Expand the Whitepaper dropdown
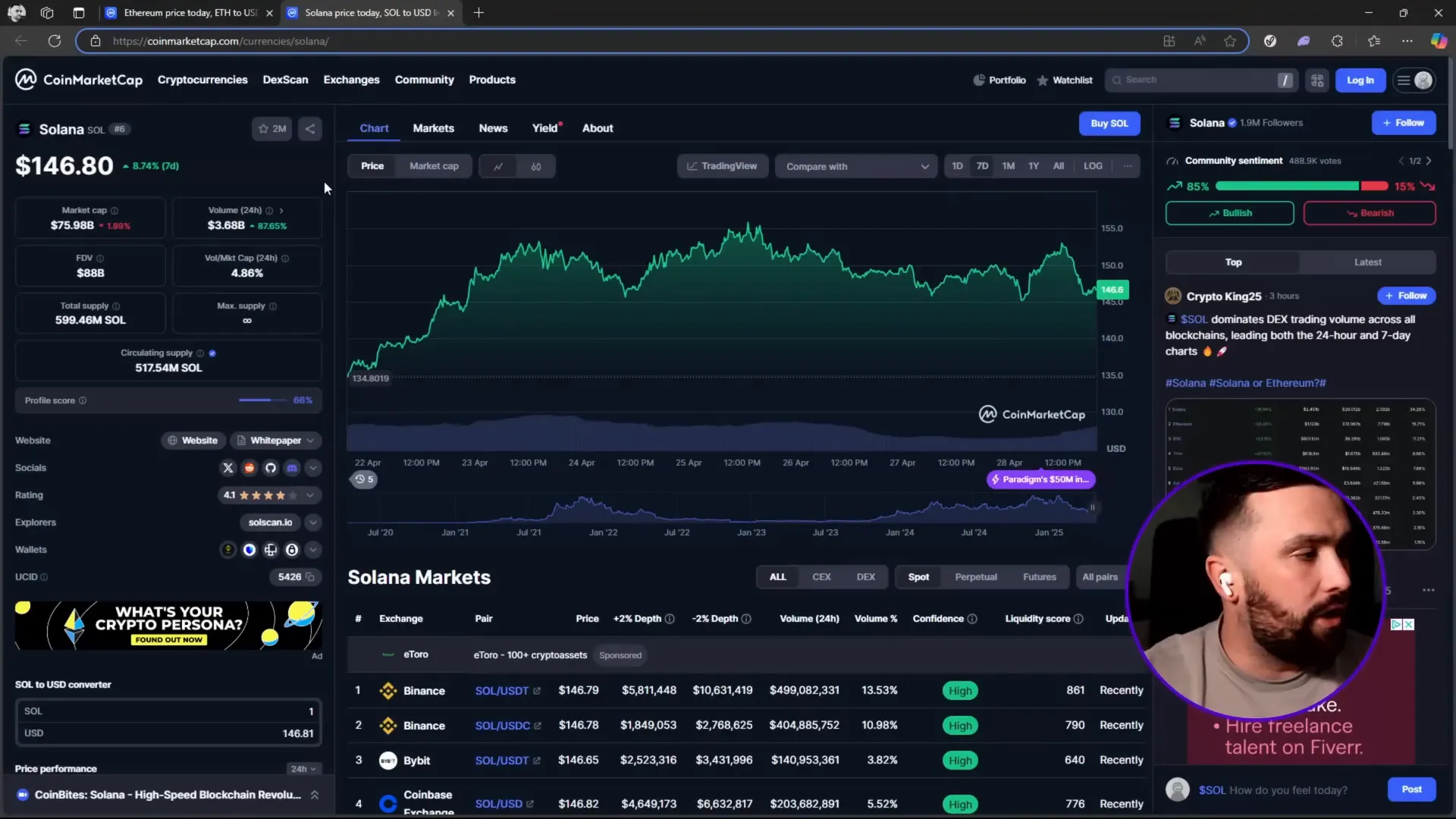 (x=276, y=441)
